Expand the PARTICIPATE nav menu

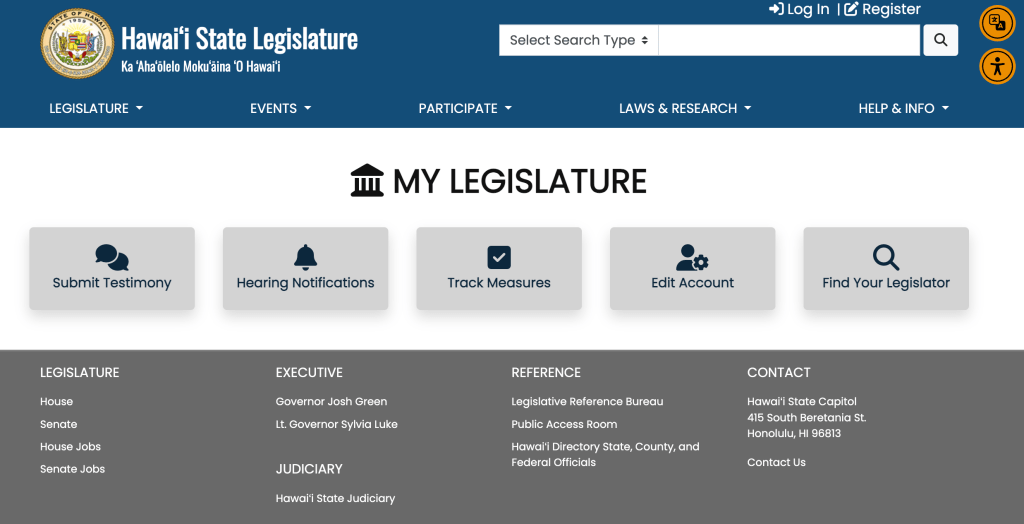(x=465, y=108)
